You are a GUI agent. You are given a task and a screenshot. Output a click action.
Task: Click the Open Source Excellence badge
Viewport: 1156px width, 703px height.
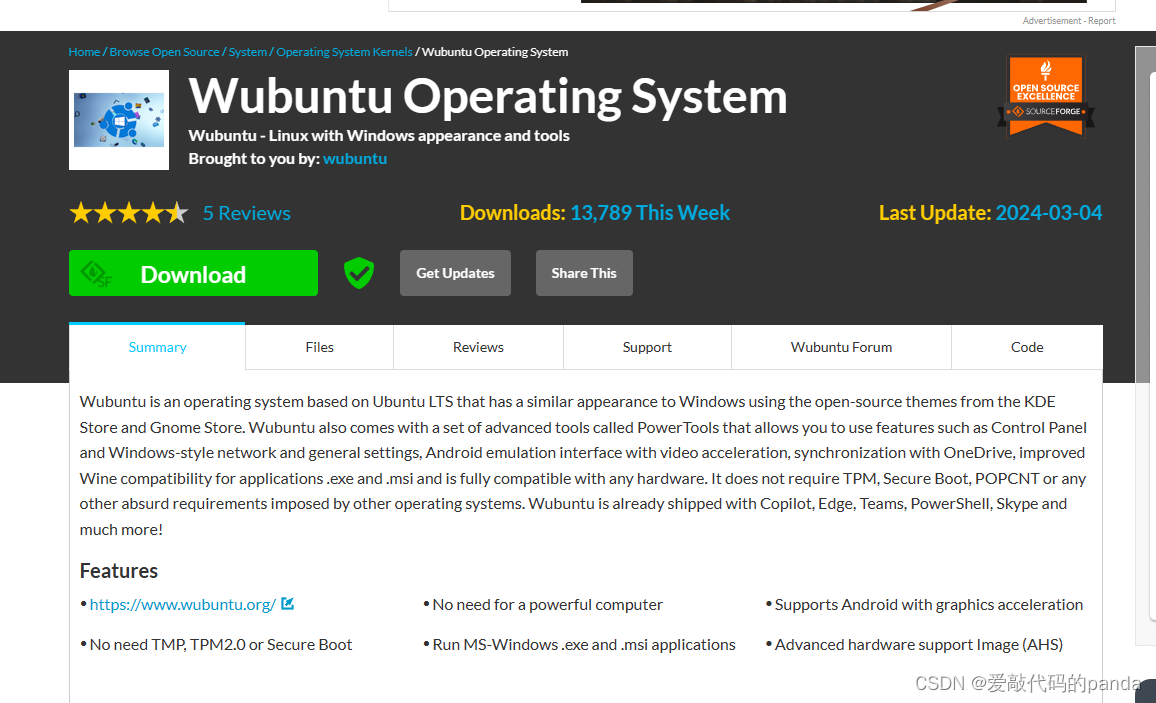coord(1045,95)
